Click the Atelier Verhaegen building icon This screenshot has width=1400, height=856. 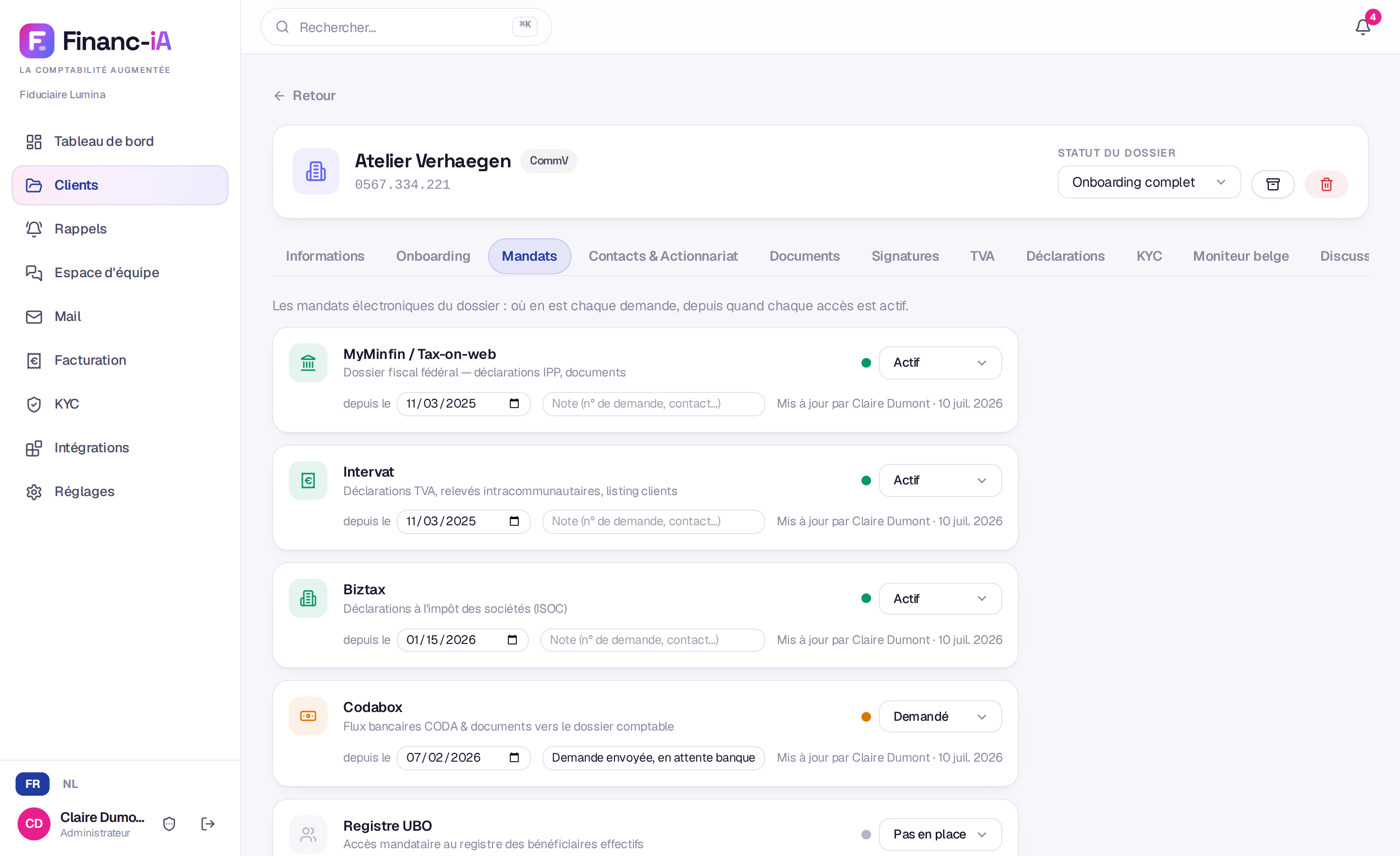(316, 171)
